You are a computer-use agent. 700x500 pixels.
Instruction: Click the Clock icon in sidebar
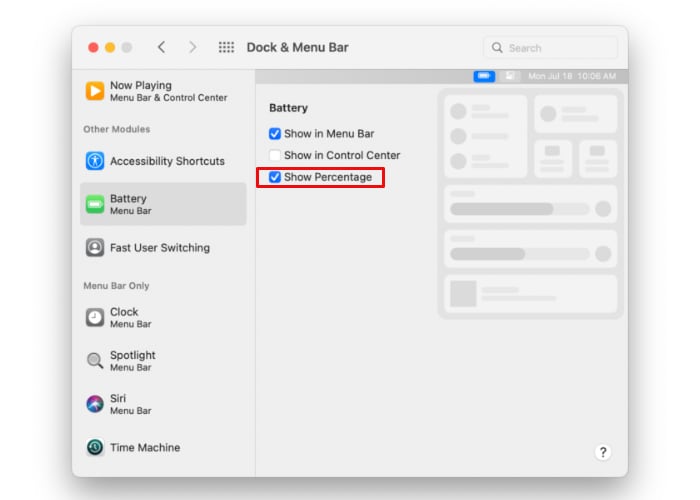point(95,317)
